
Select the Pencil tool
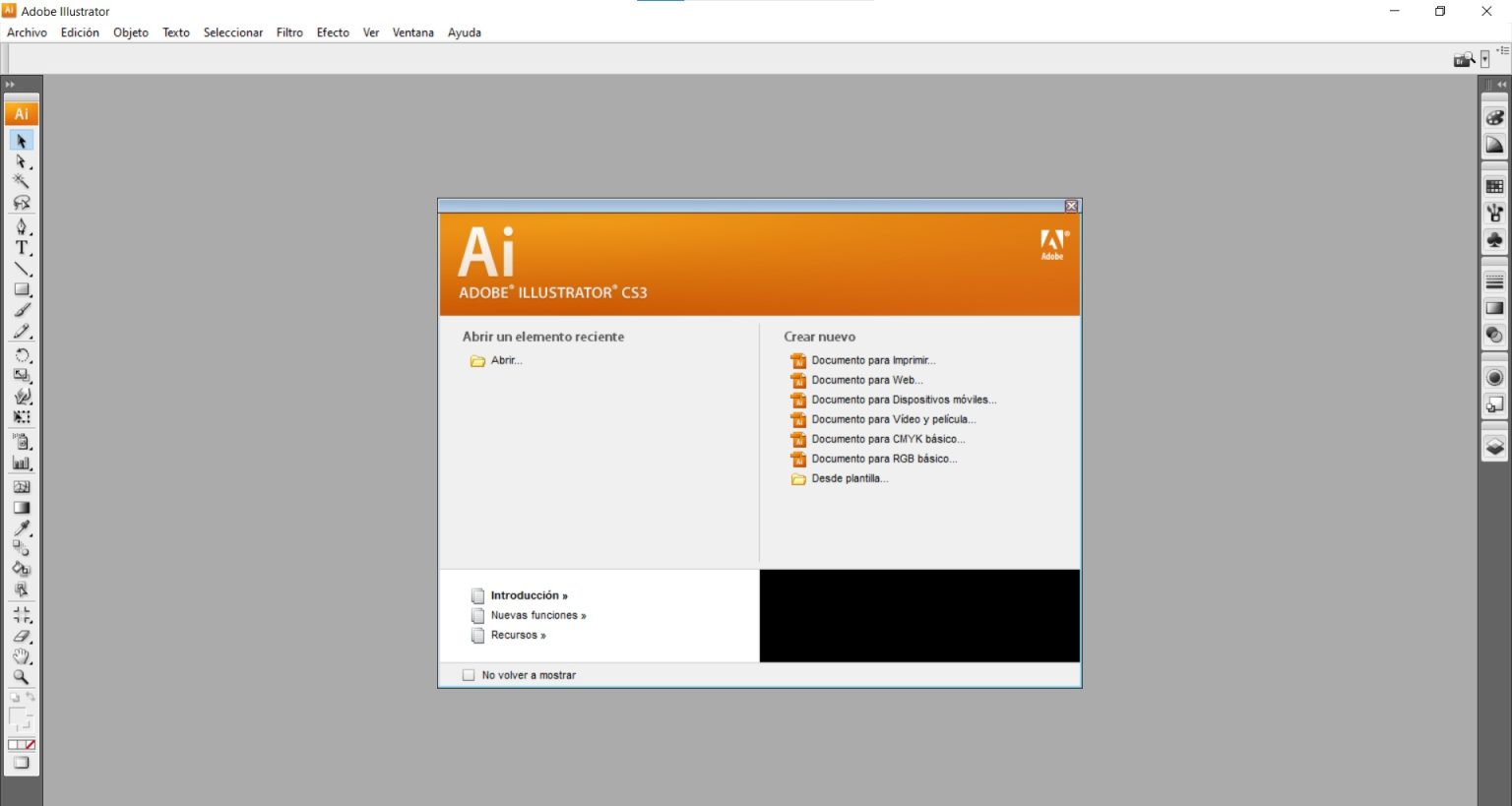(21, 331)
